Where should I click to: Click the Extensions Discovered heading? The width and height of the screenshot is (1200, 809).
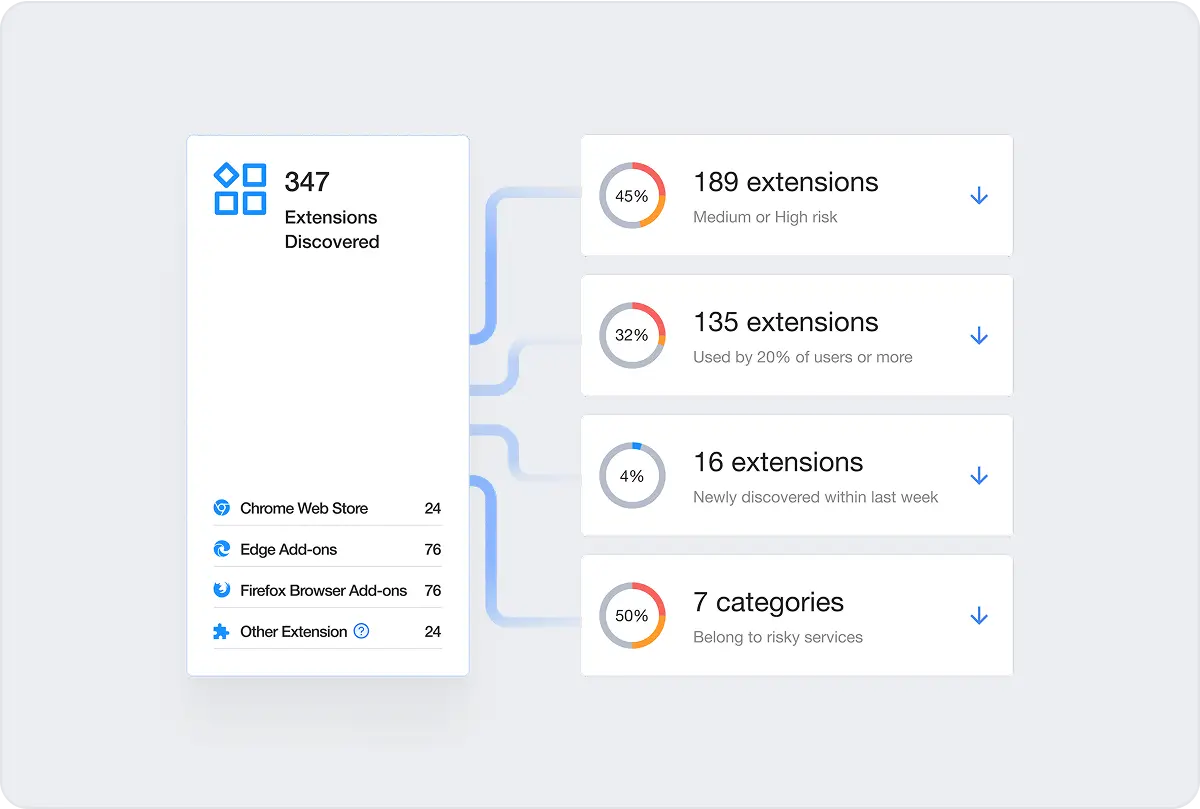tap(332, 229)
